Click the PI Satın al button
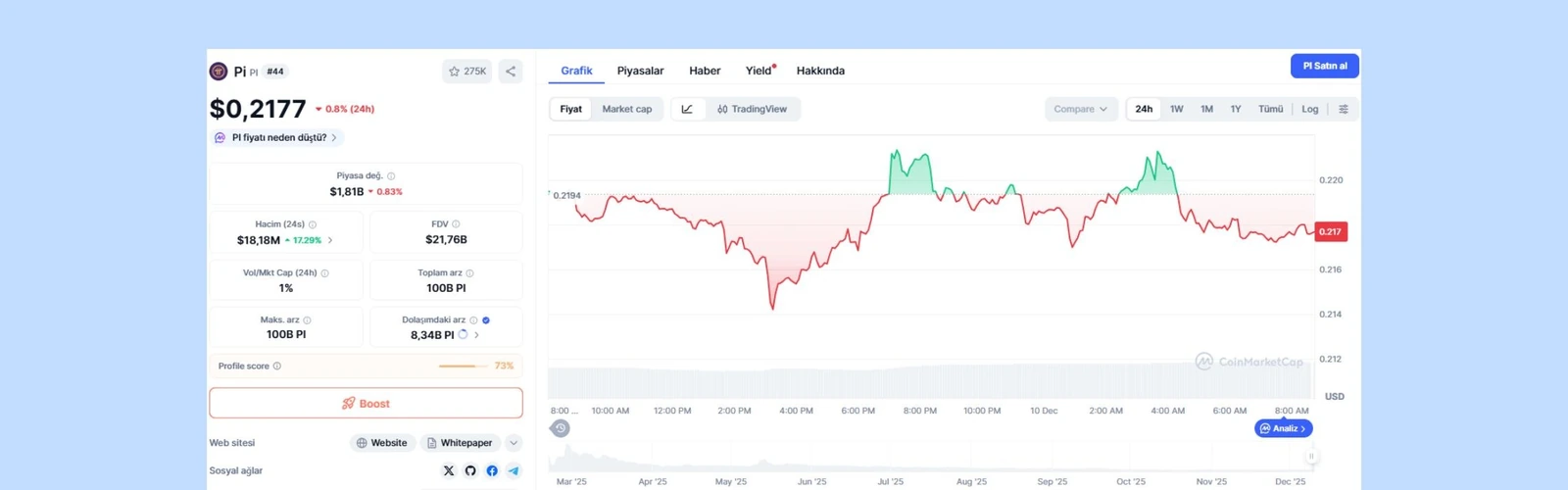Image resolution: width=1568 pixels, height=490 pixels. (1325, 66)
